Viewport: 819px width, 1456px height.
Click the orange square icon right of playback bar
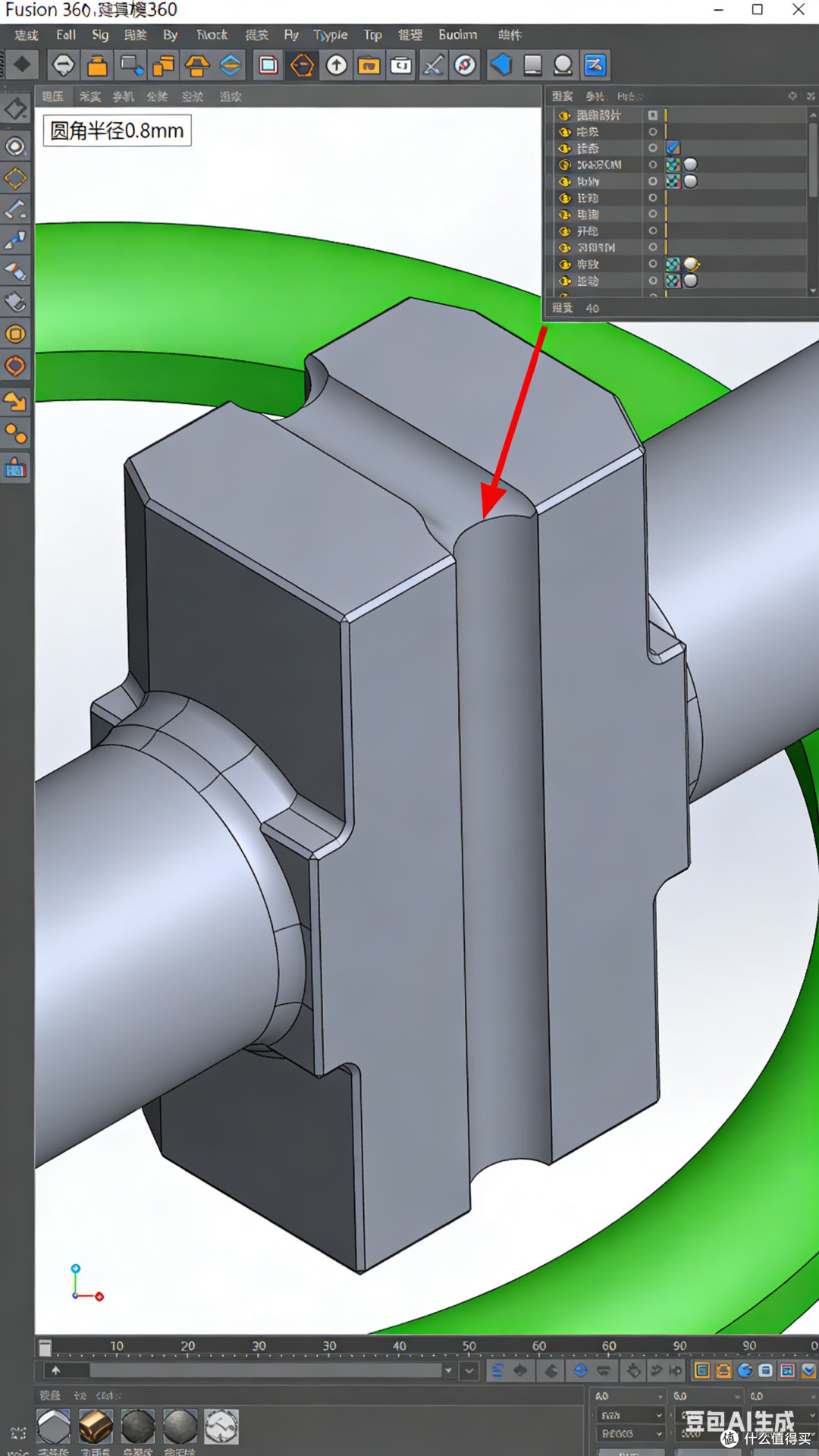pos(702,1370)
